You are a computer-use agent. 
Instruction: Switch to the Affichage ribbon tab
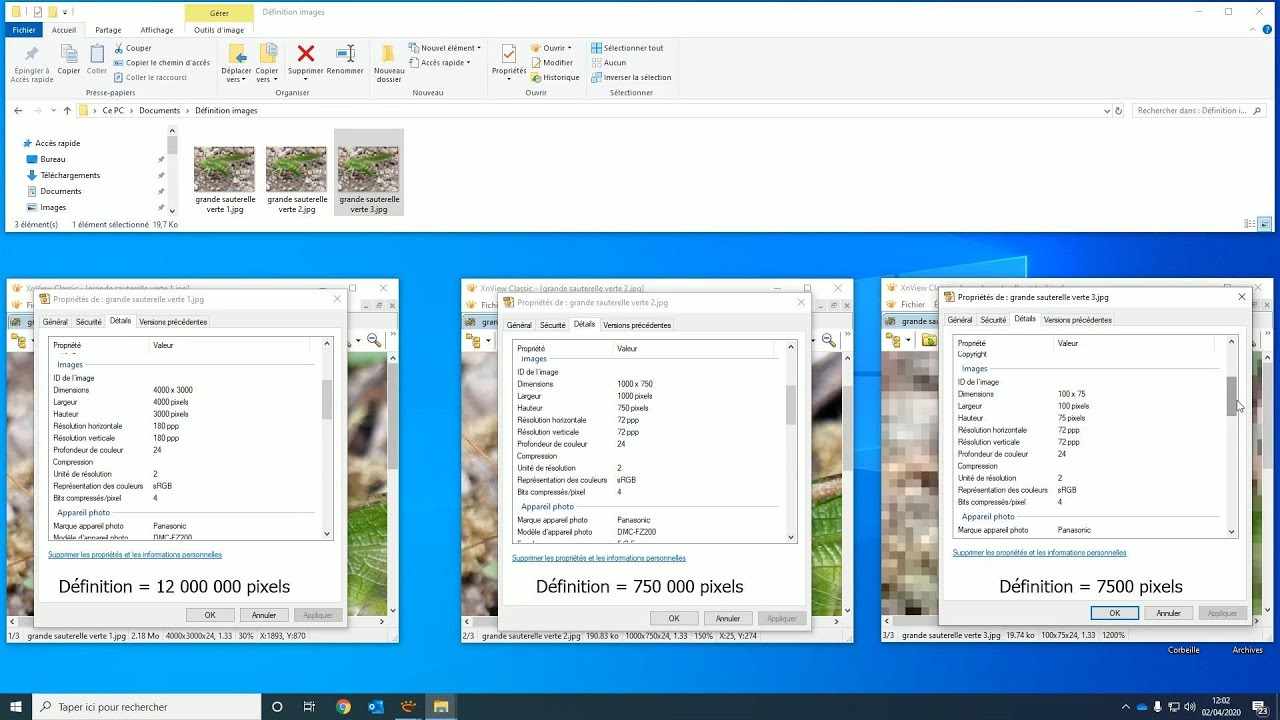[156, 30]
